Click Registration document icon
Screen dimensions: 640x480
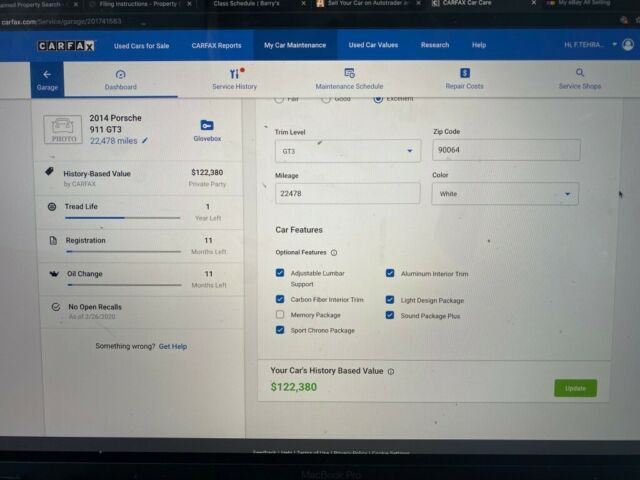click(53, 240)
